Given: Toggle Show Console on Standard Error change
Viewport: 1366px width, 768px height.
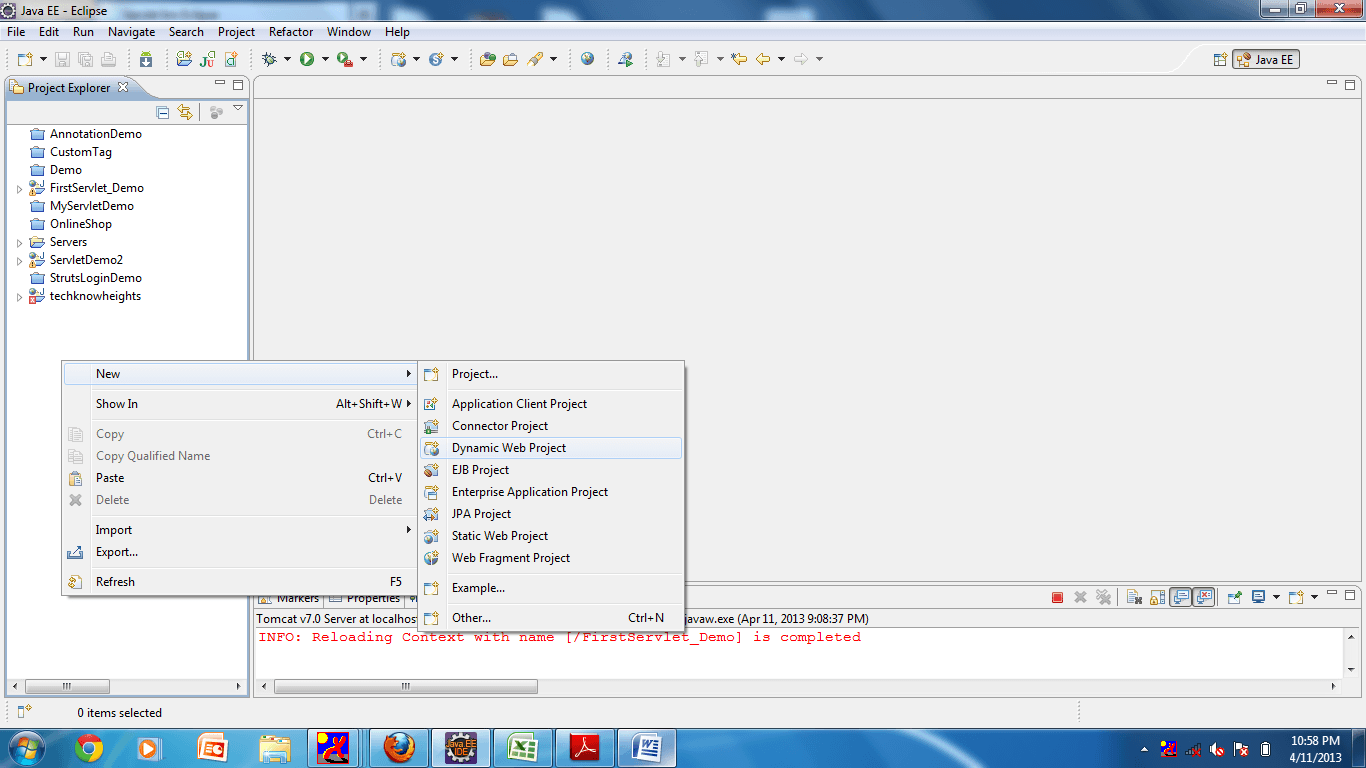Looking at the screenshot, I should 1204,597.
